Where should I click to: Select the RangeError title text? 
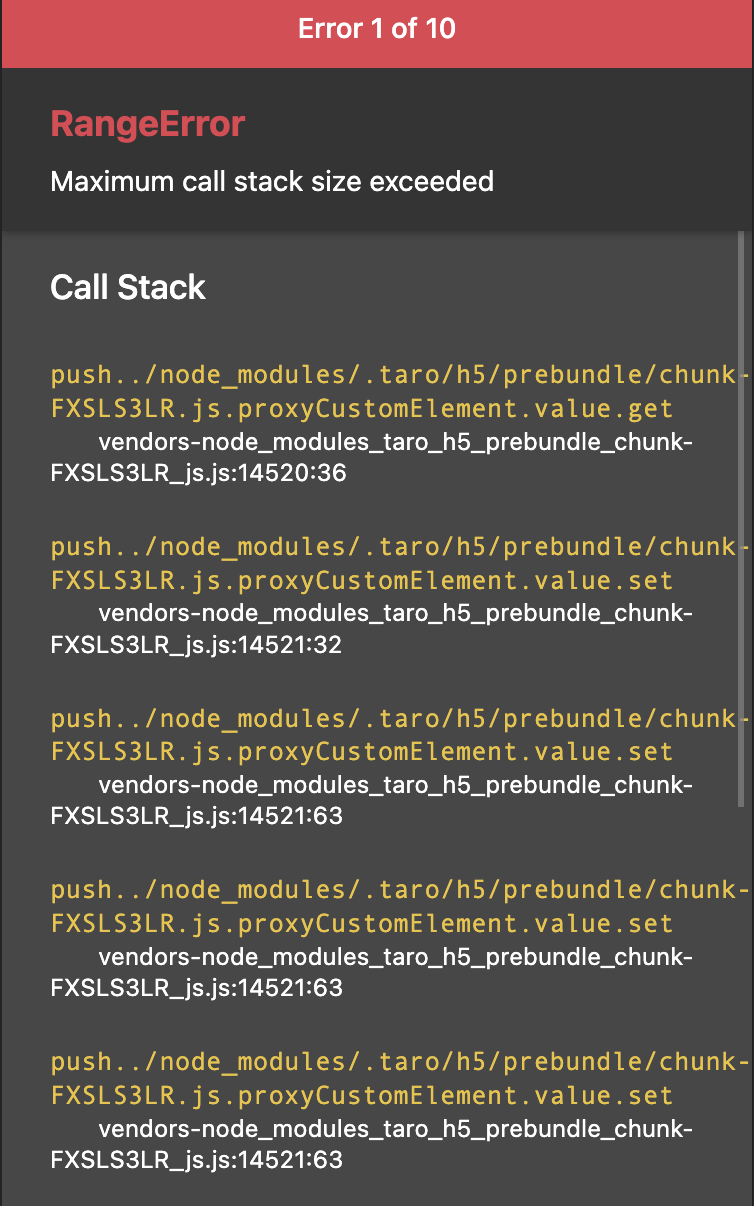(x=147, y=123)
